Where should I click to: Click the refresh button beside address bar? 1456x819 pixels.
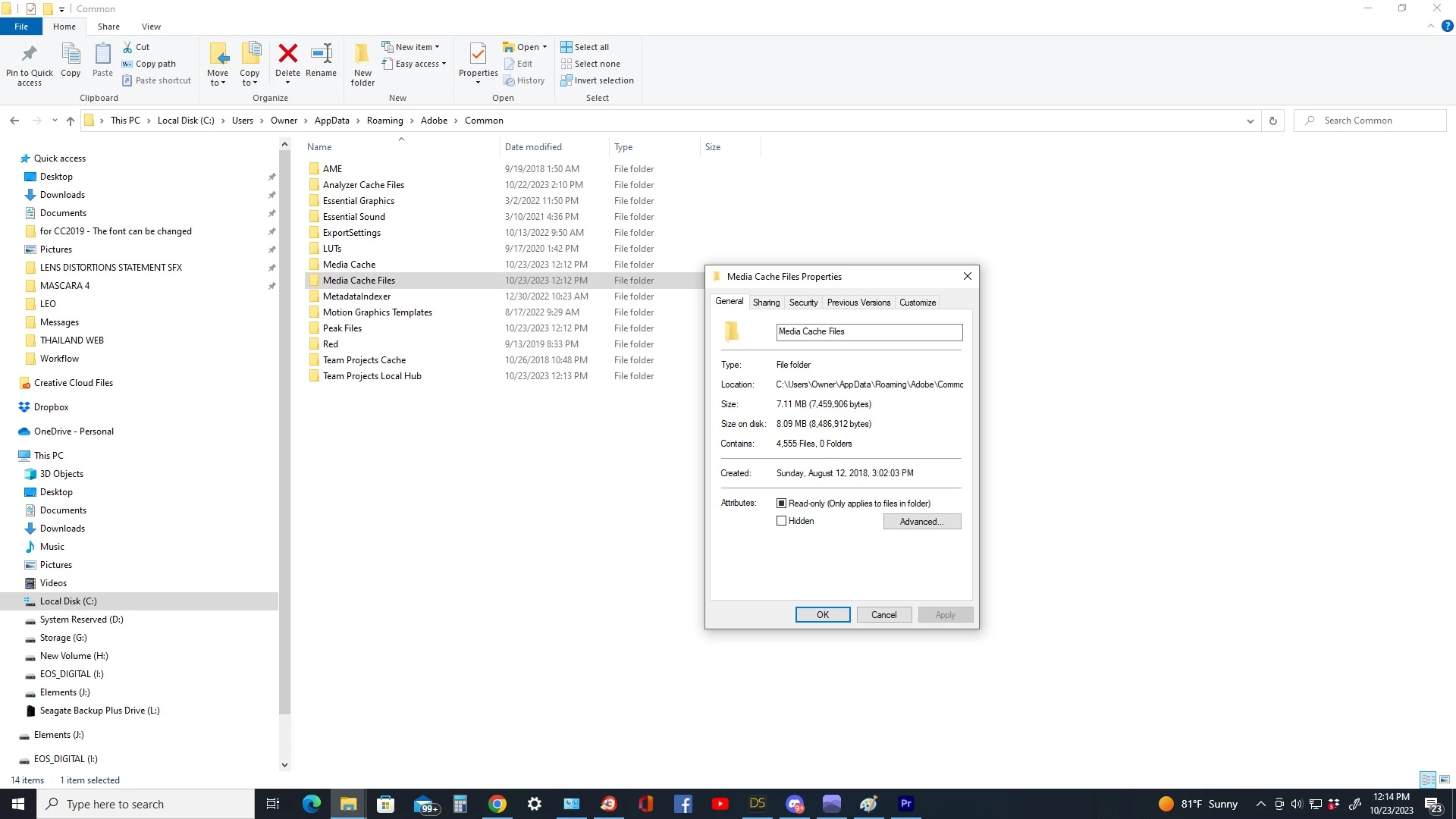click(1273, 121)
